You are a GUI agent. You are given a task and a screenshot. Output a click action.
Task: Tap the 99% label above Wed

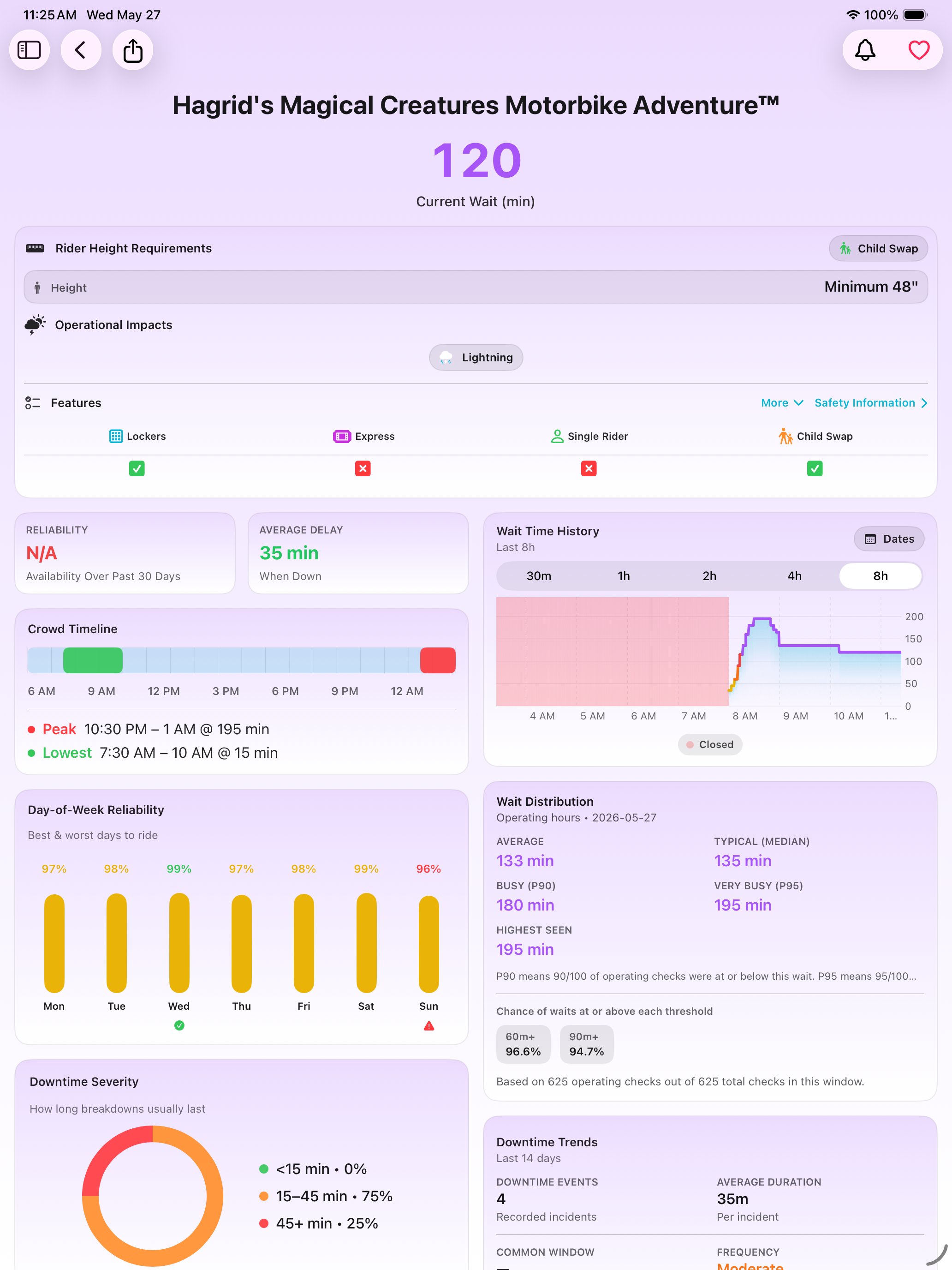[x=179, y=869]
